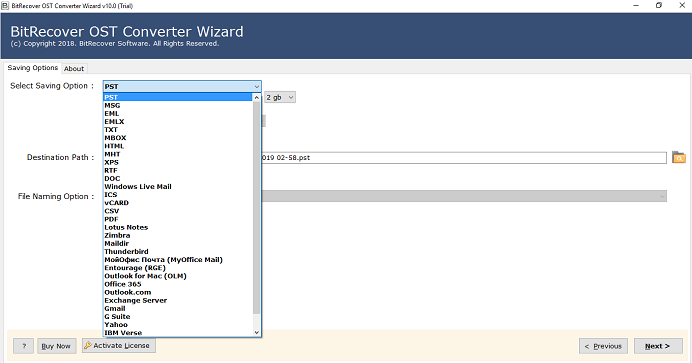Click the saving list scrollbar thumb
The width and height of the screenshot is (692, 363).
256,208
